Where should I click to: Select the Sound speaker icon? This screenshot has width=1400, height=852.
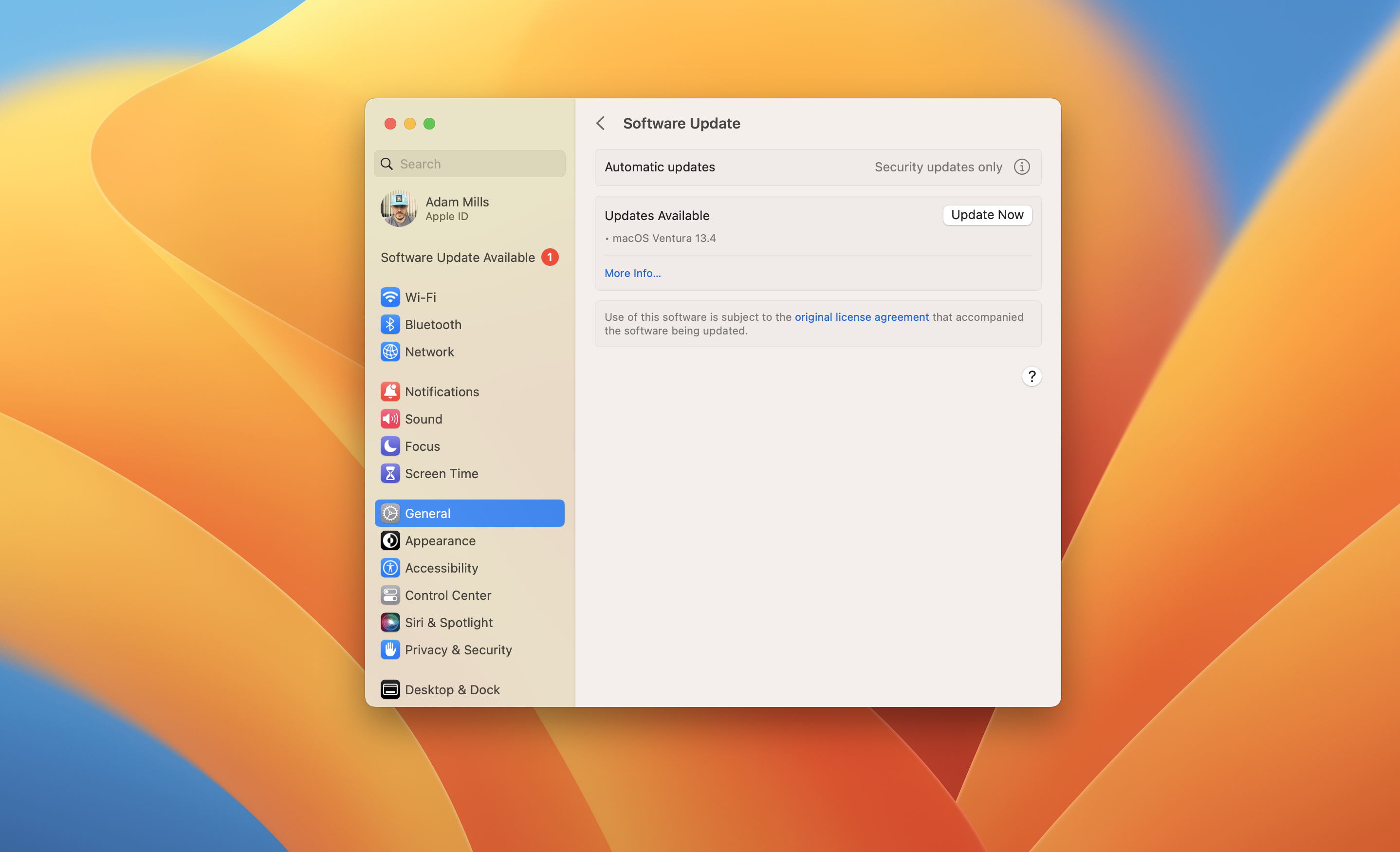click(x=390, y=419)
